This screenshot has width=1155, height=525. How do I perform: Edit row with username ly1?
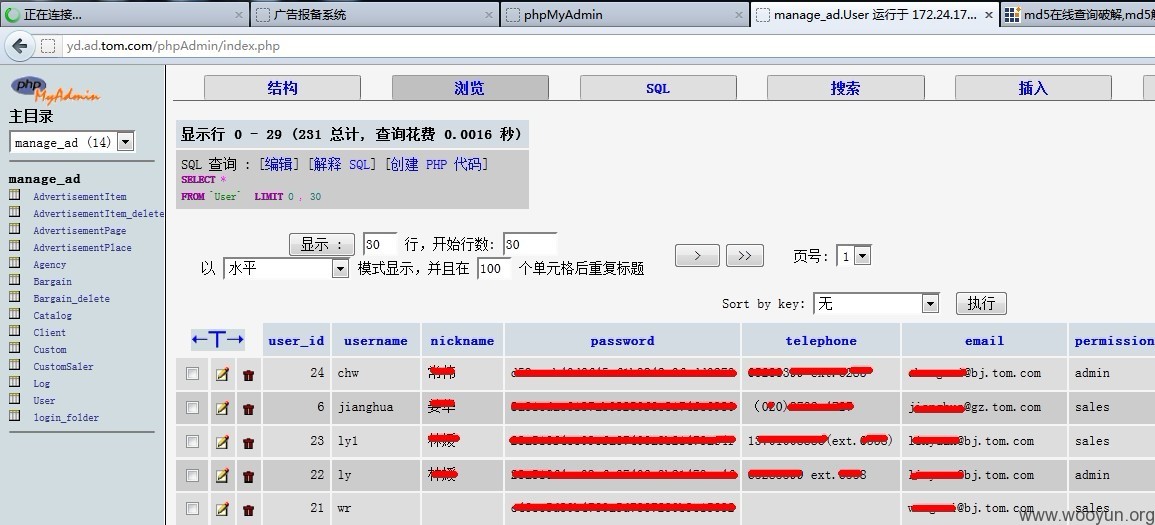[222, 442]
